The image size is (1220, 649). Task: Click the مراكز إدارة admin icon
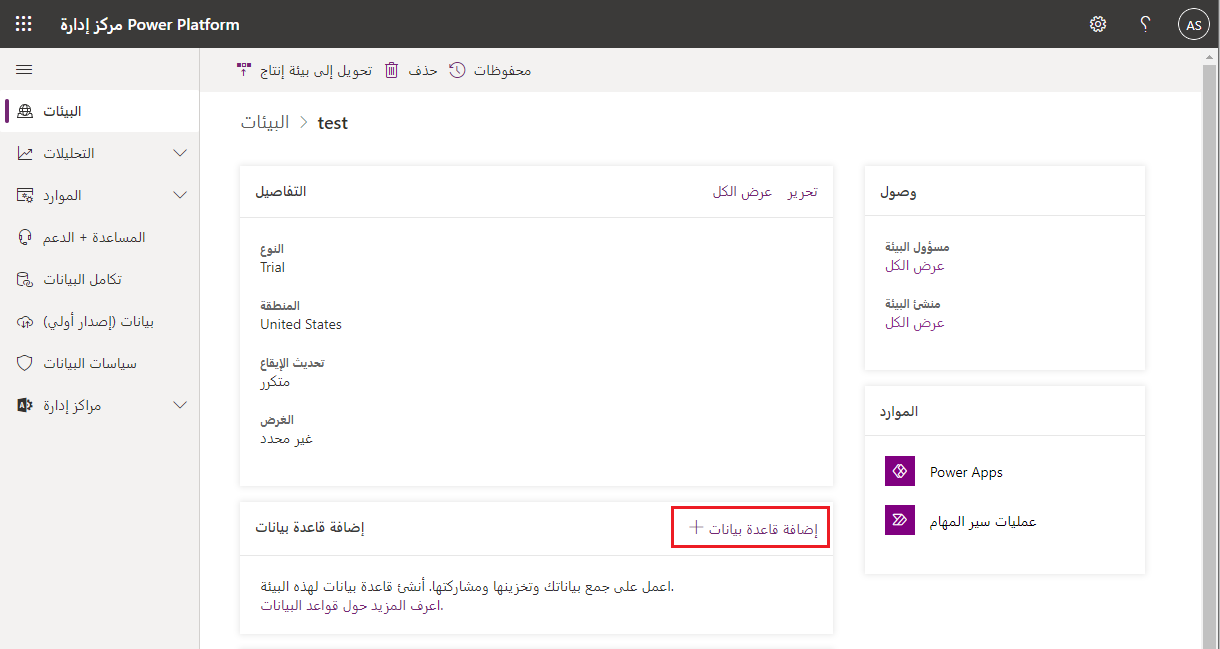(x=25, y=405)
